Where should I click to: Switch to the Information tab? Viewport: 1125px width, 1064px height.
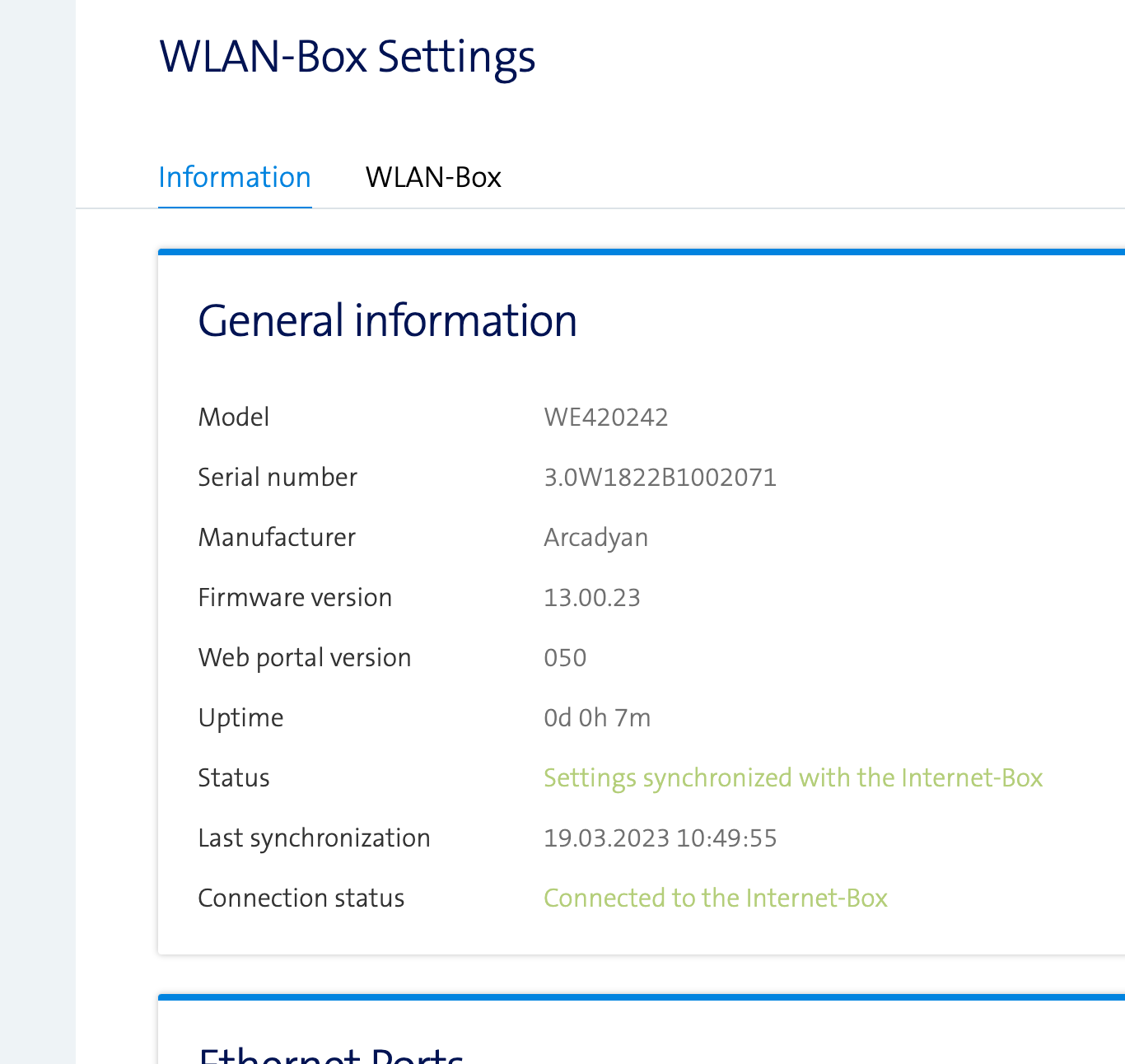[235, 178]
